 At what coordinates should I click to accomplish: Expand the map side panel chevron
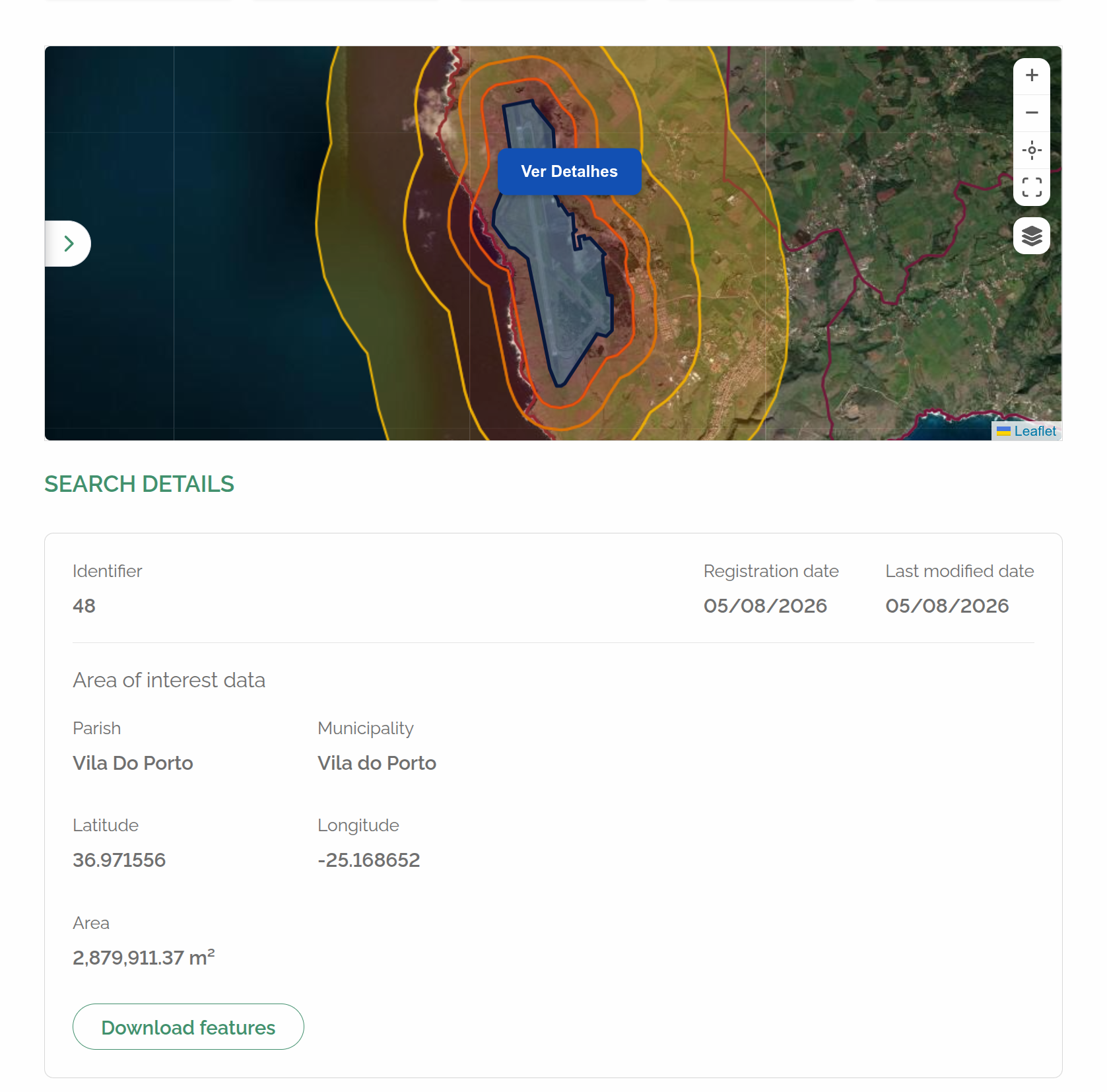pos(68,244)
